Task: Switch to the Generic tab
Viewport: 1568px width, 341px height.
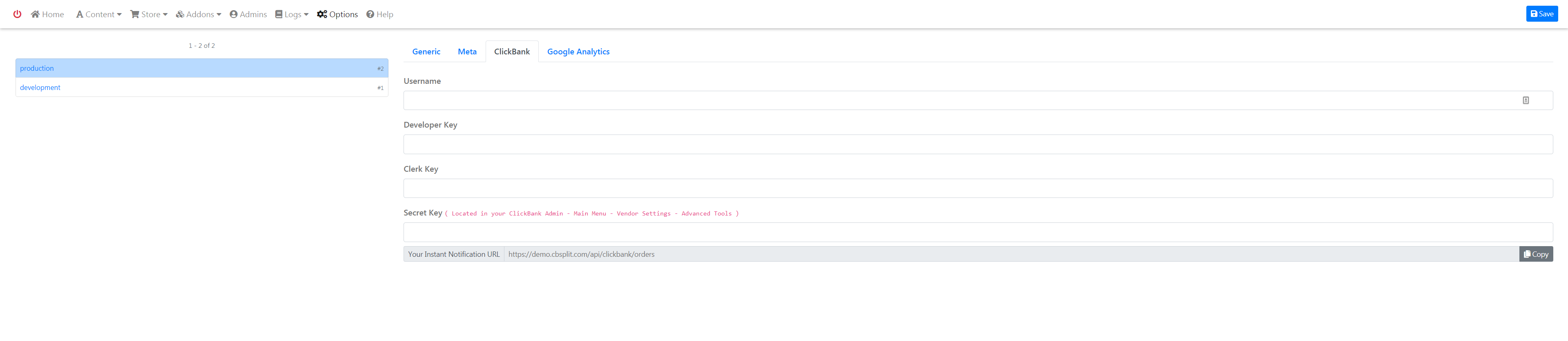Action: click(x=426, y=52)
